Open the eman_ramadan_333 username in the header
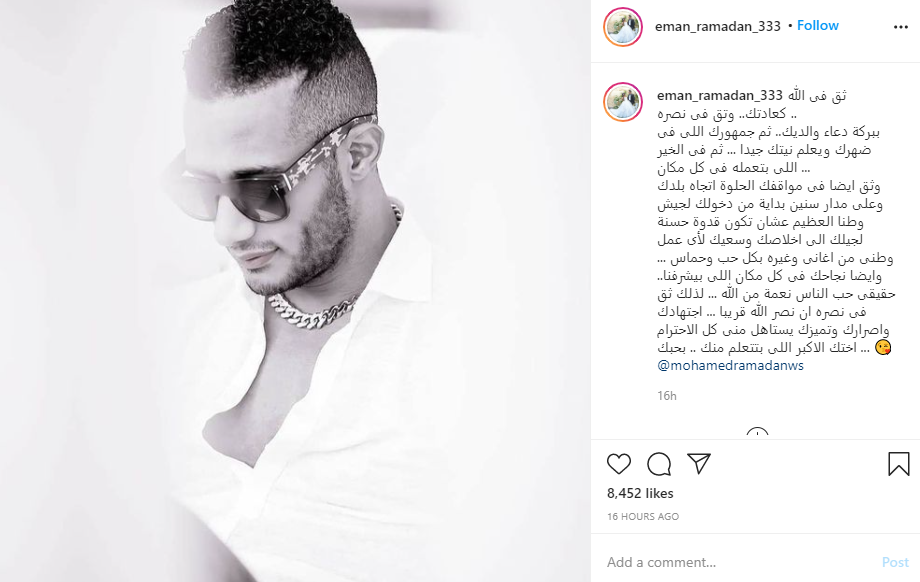 (718, 26)
